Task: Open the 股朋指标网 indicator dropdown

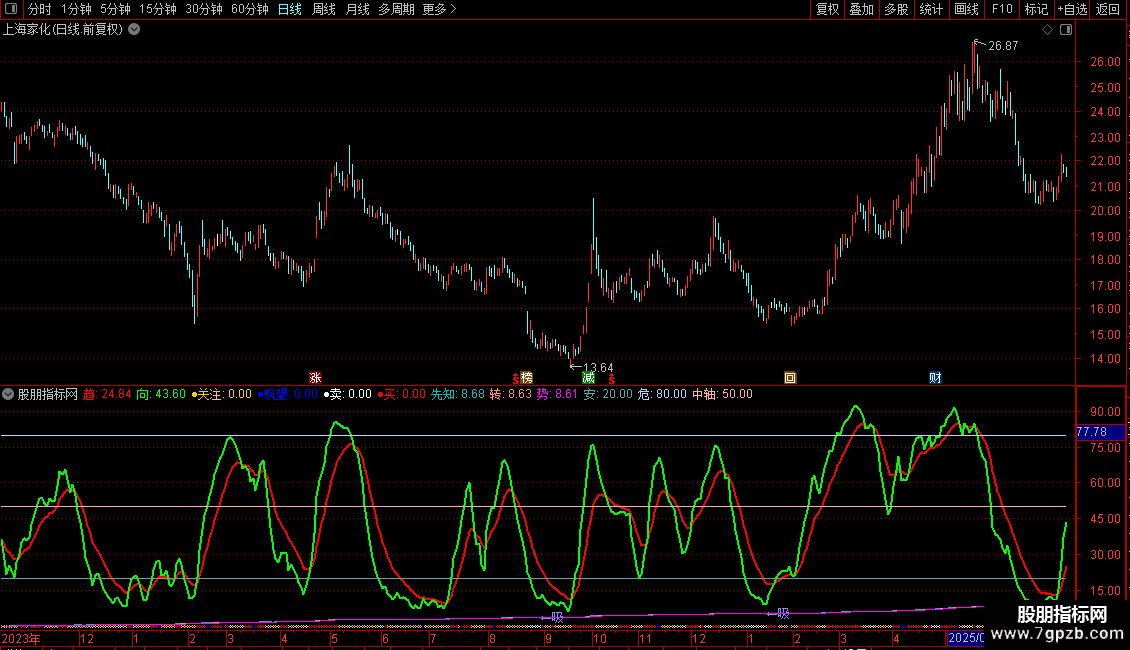Action: click(x=8, y=394)
